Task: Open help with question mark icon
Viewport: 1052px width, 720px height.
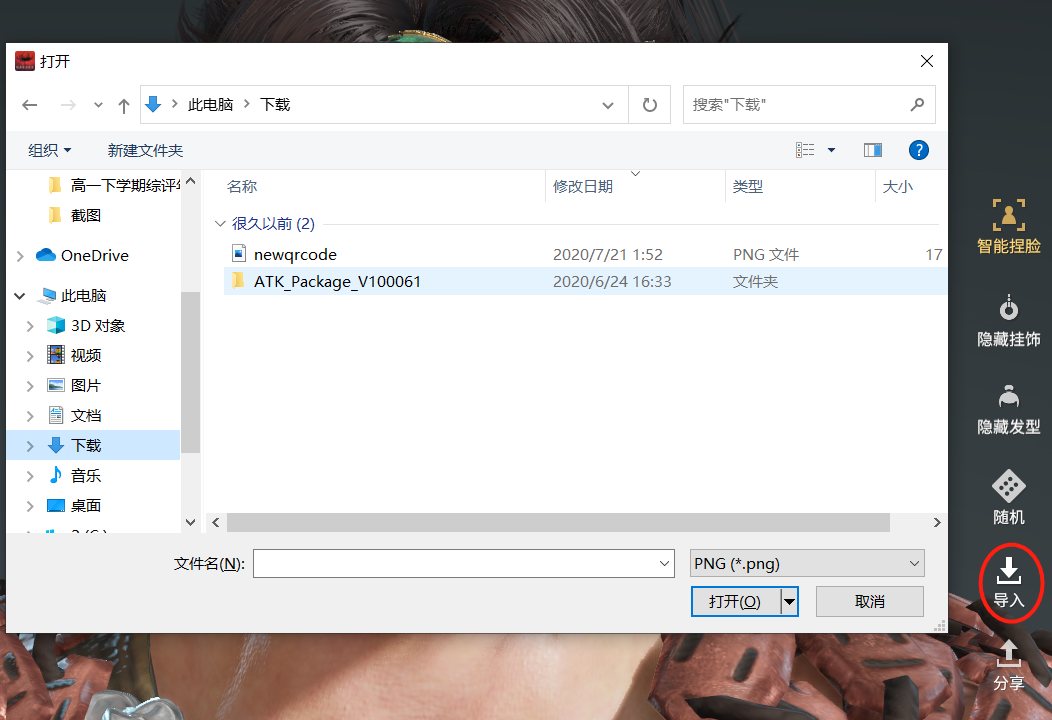Action: pos(918,150)
